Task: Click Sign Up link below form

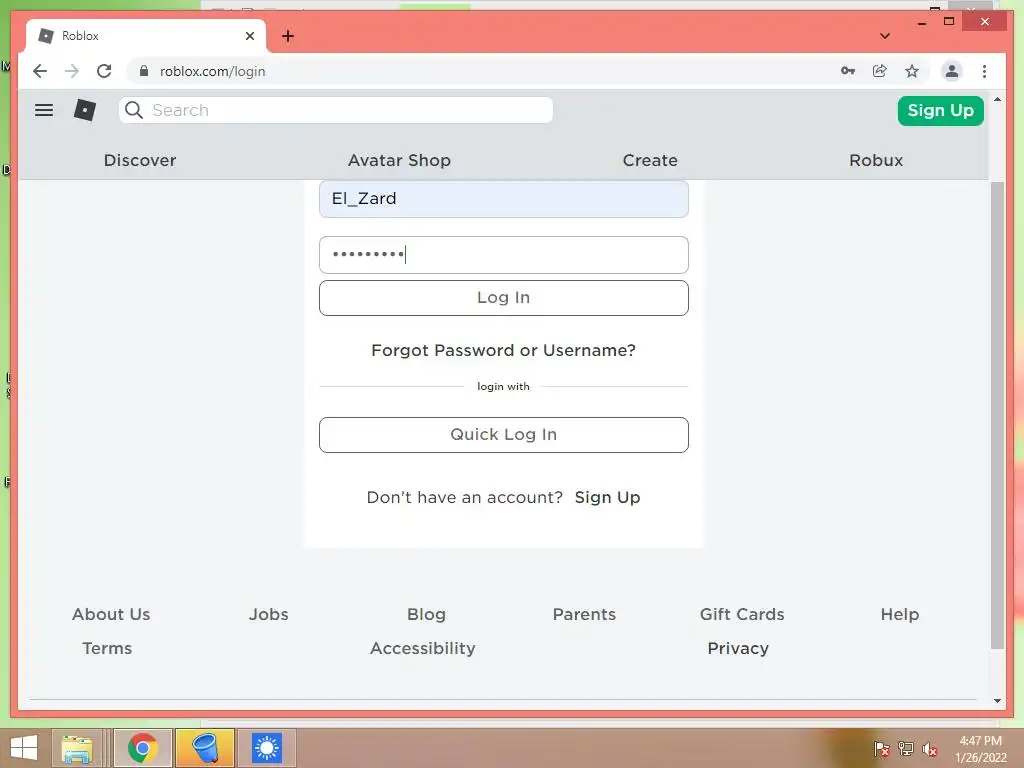Action: pos(607,497)
